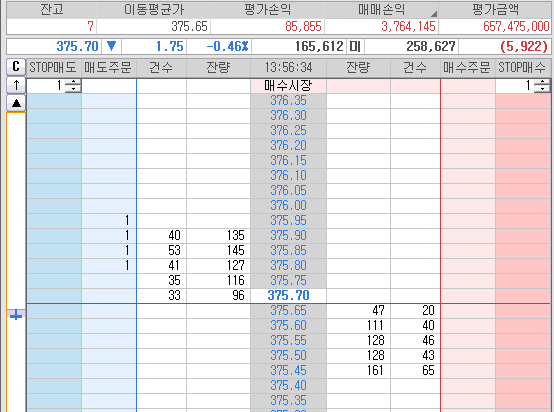Click price 375.90 in the ladder
The width and height of the screenshot is (554, 412).
pyautogui.click(x=288, y=236)
